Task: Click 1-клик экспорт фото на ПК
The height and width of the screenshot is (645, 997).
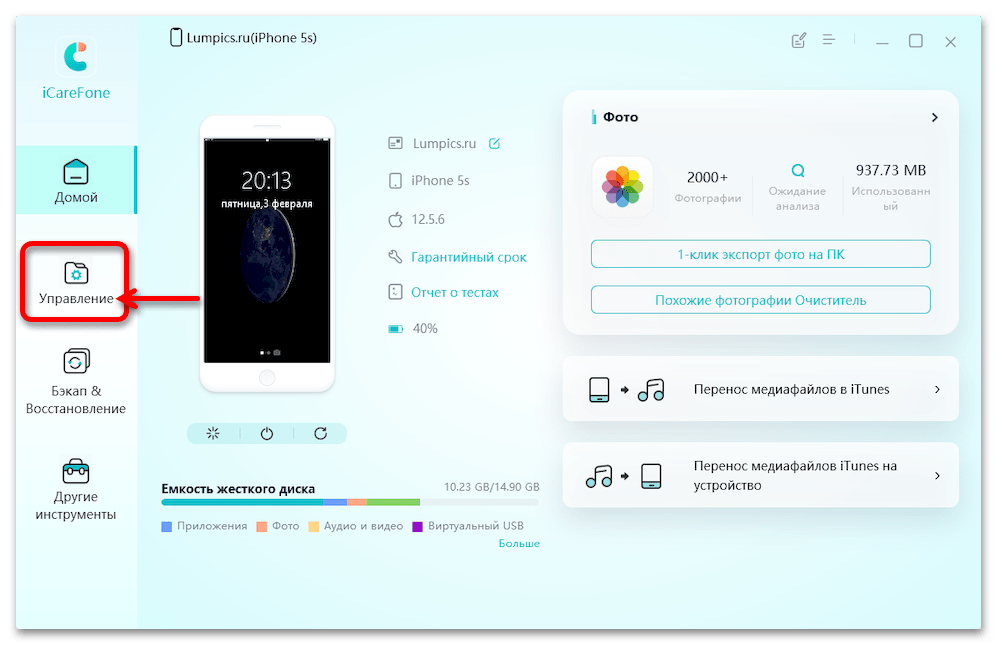Action: [x=760, y=254]
